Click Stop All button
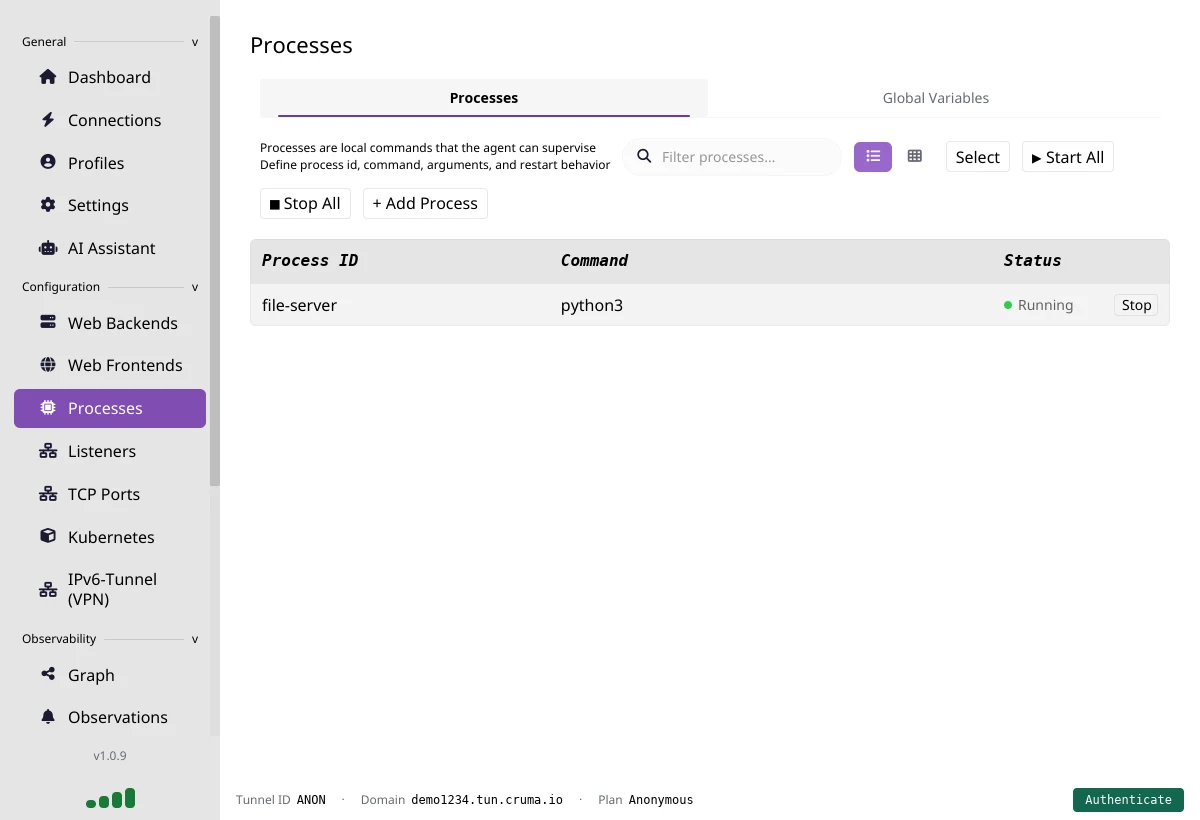 [x=305, y=203]
